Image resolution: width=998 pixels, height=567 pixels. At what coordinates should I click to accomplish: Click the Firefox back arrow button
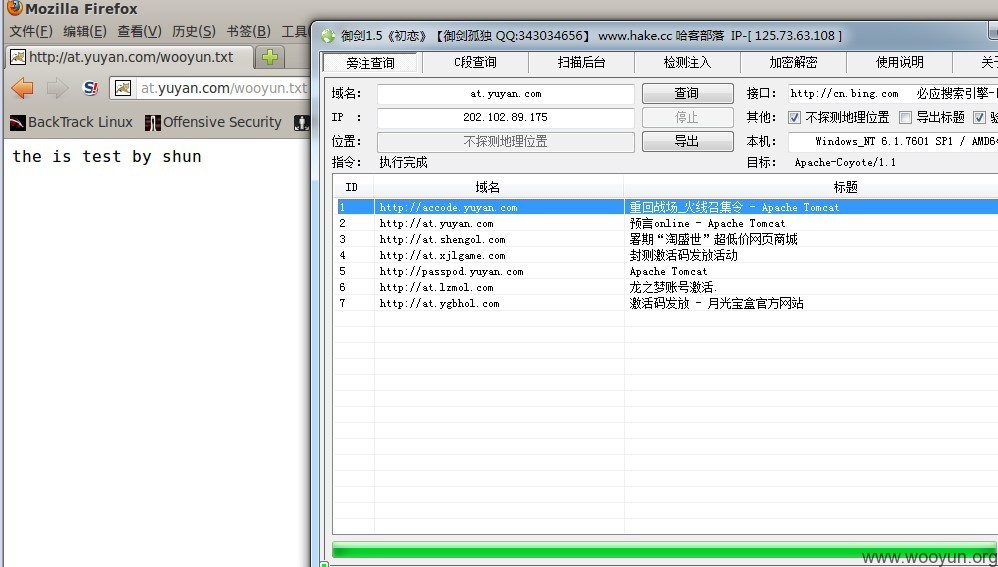click(22, 88)
